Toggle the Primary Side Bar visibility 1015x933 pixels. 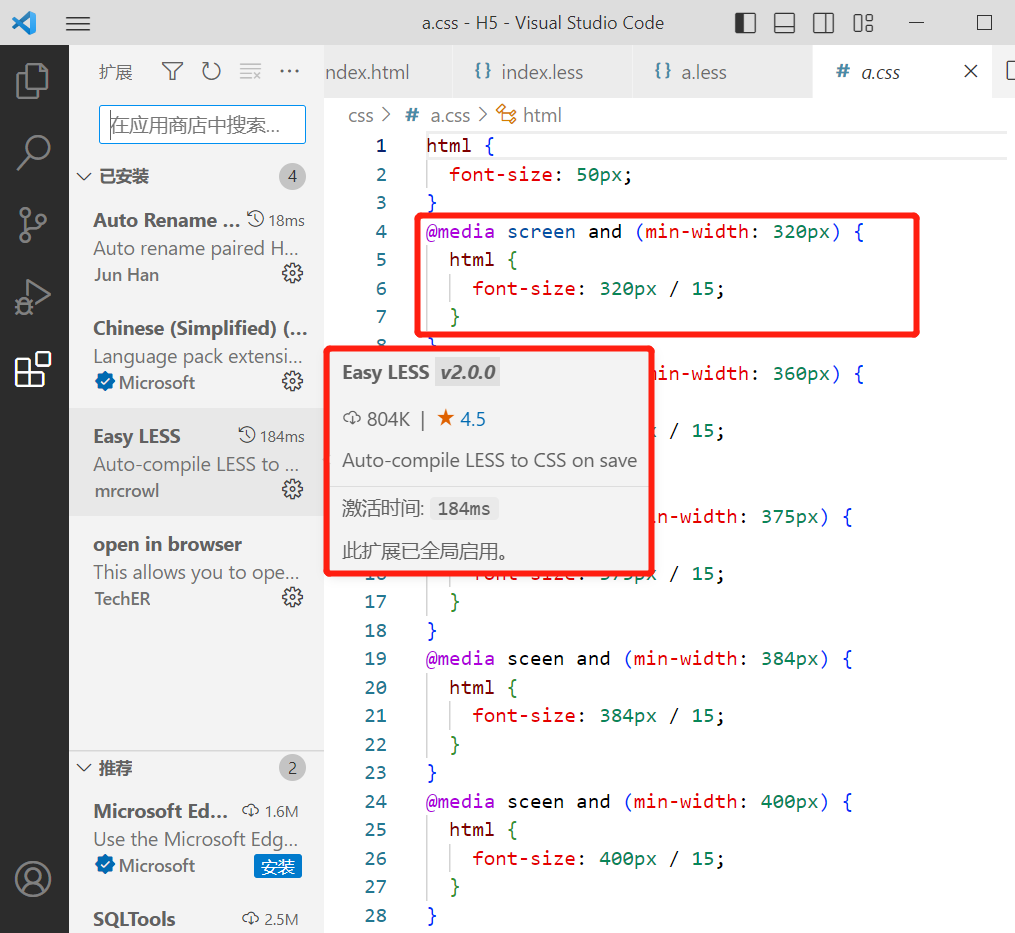[745, 22]
